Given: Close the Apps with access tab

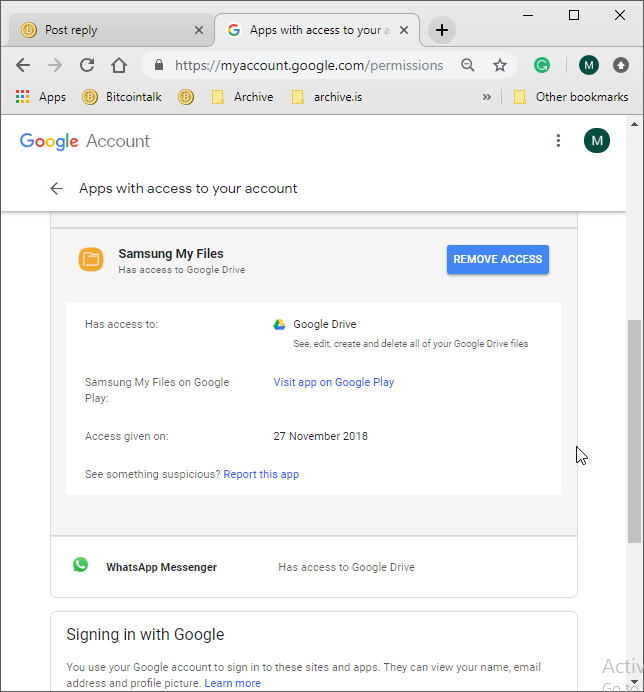Looking at the screenshot, I should coord(403,30).
